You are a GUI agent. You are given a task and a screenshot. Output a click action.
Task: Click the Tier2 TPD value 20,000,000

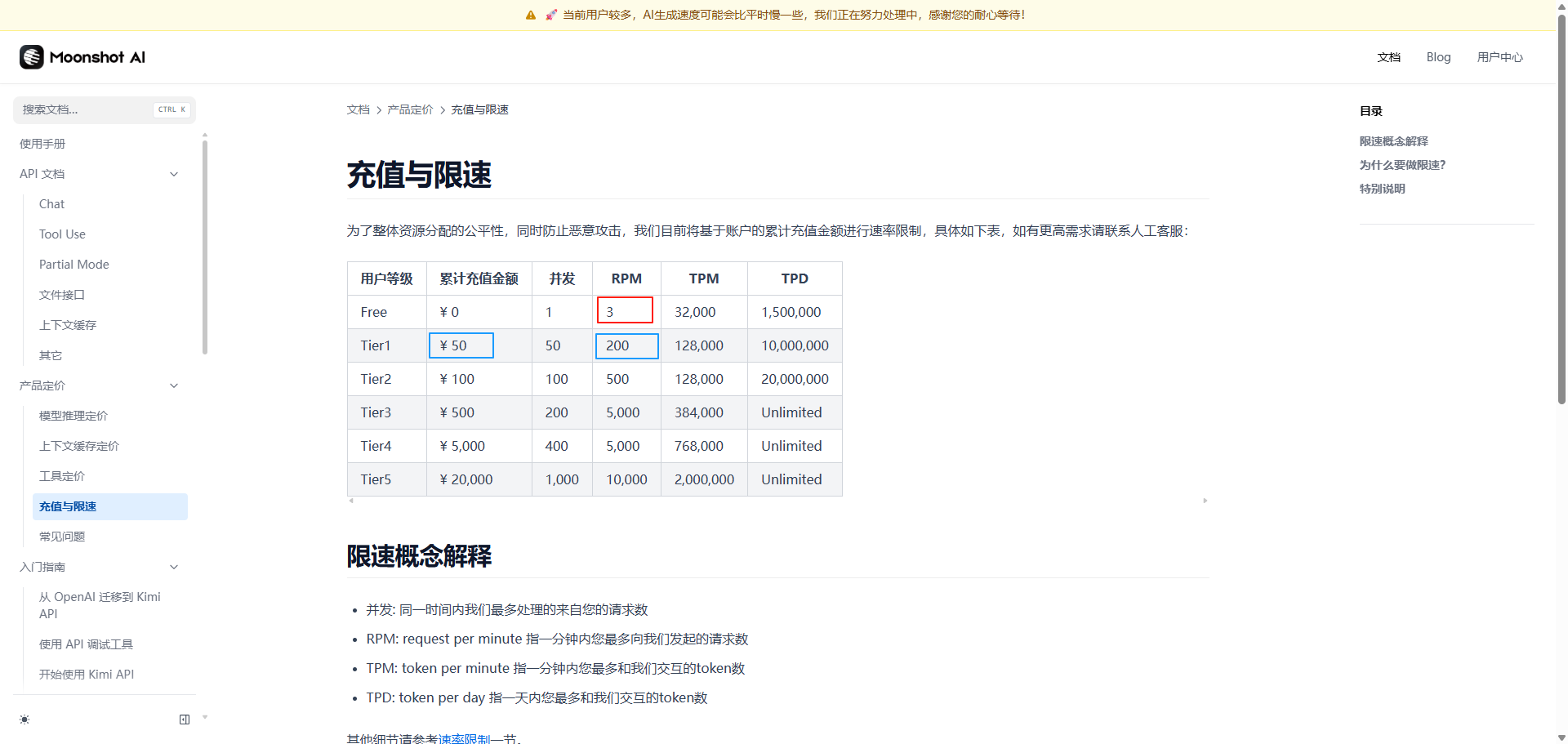(795, 379)
